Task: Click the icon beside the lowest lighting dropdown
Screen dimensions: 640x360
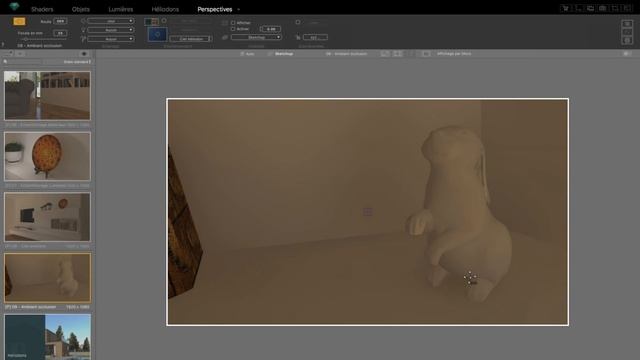Action: point(83,39)
